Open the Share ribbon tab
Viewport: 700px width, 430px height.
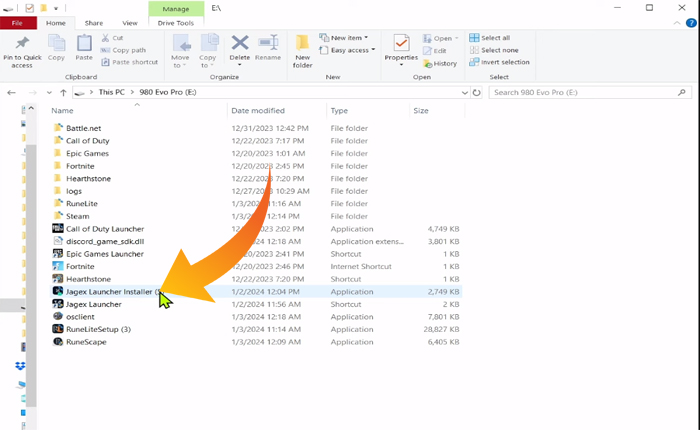[x=93, y=22]
